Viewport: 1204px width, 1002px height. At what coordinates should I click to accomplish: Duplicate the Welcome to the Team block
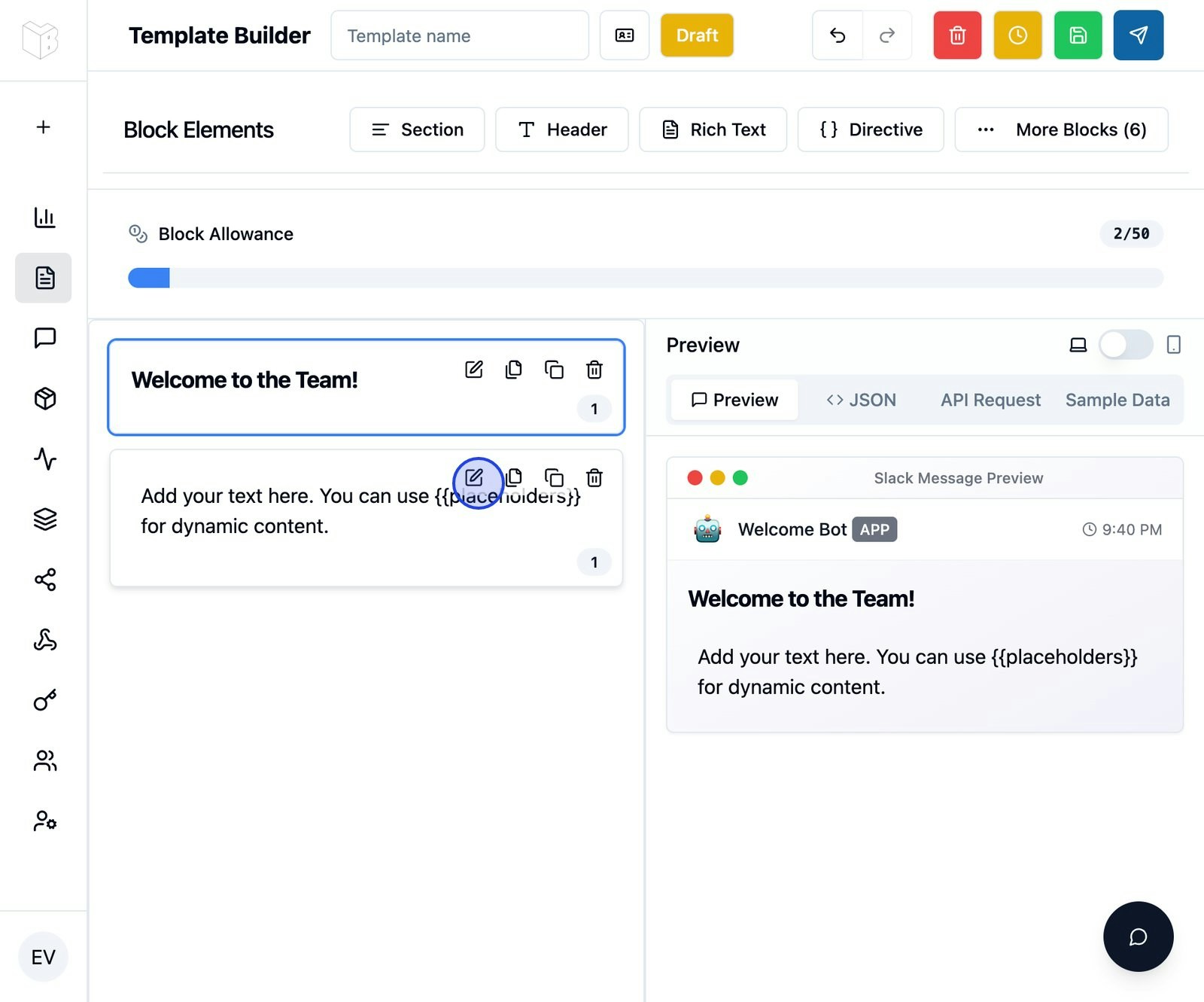pyautogui.click(x=555, y=370)
